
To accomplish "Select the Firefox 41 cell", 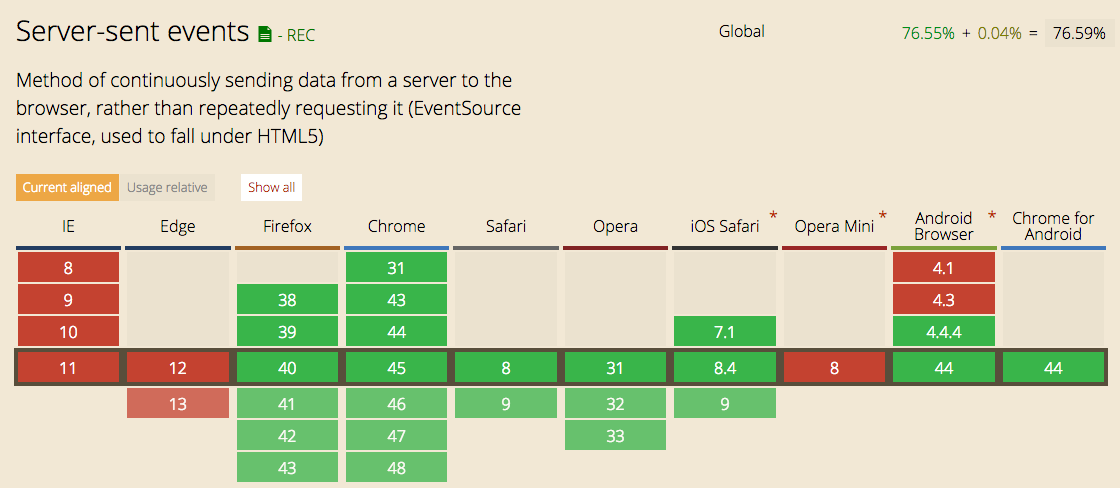I will point(287,404).
